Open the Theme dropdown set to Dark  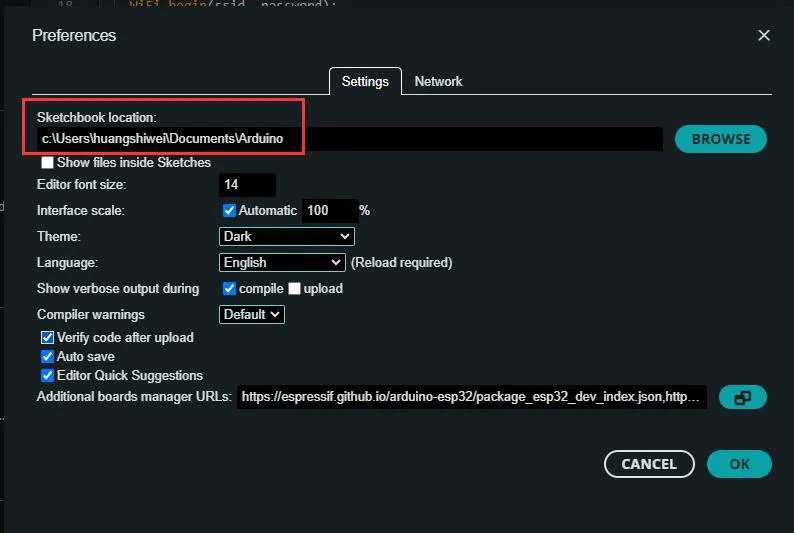coord(287,236)
